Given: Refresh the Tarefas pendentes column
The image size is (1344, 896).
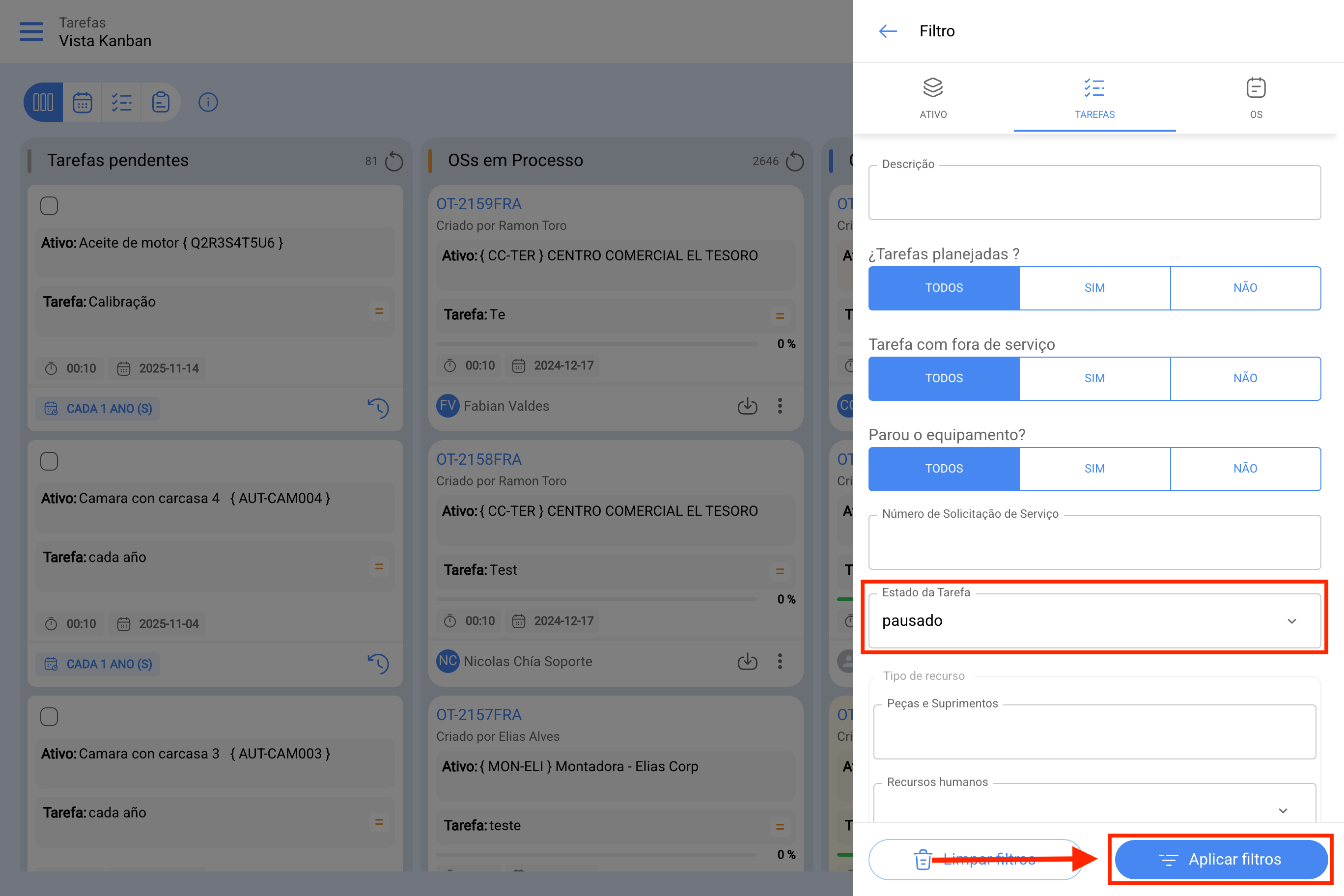Looking at the screenshot, I should point(393,161).
